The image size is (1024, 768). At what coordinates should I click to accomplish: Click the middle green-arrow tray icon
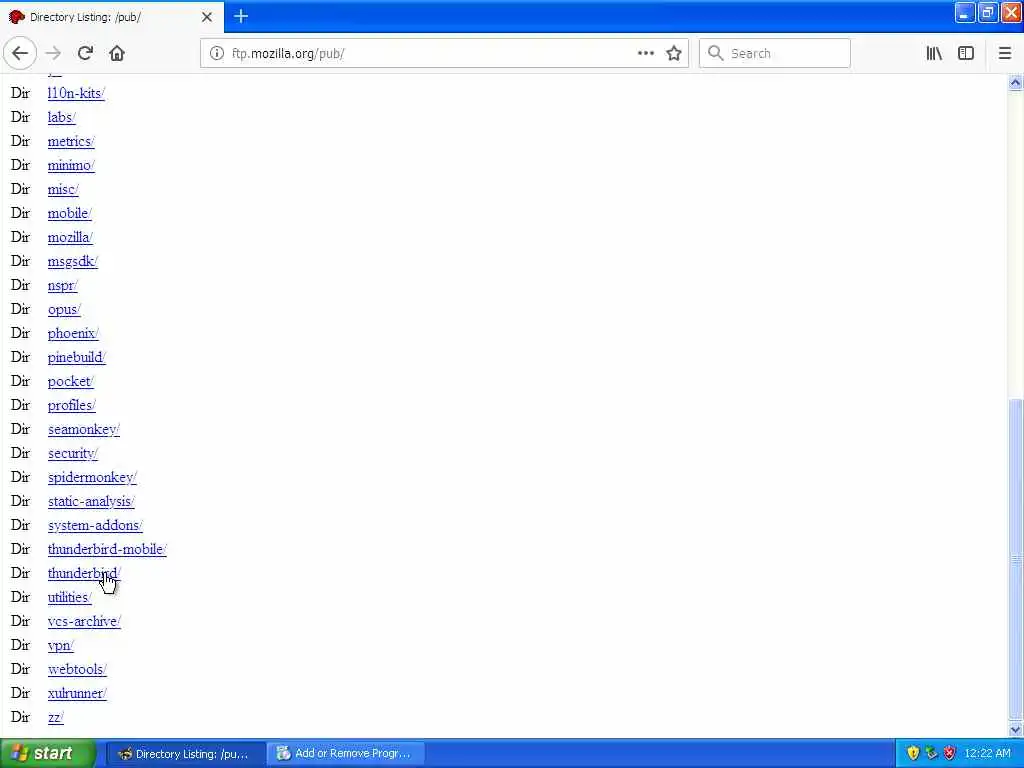tap(931, 754)
